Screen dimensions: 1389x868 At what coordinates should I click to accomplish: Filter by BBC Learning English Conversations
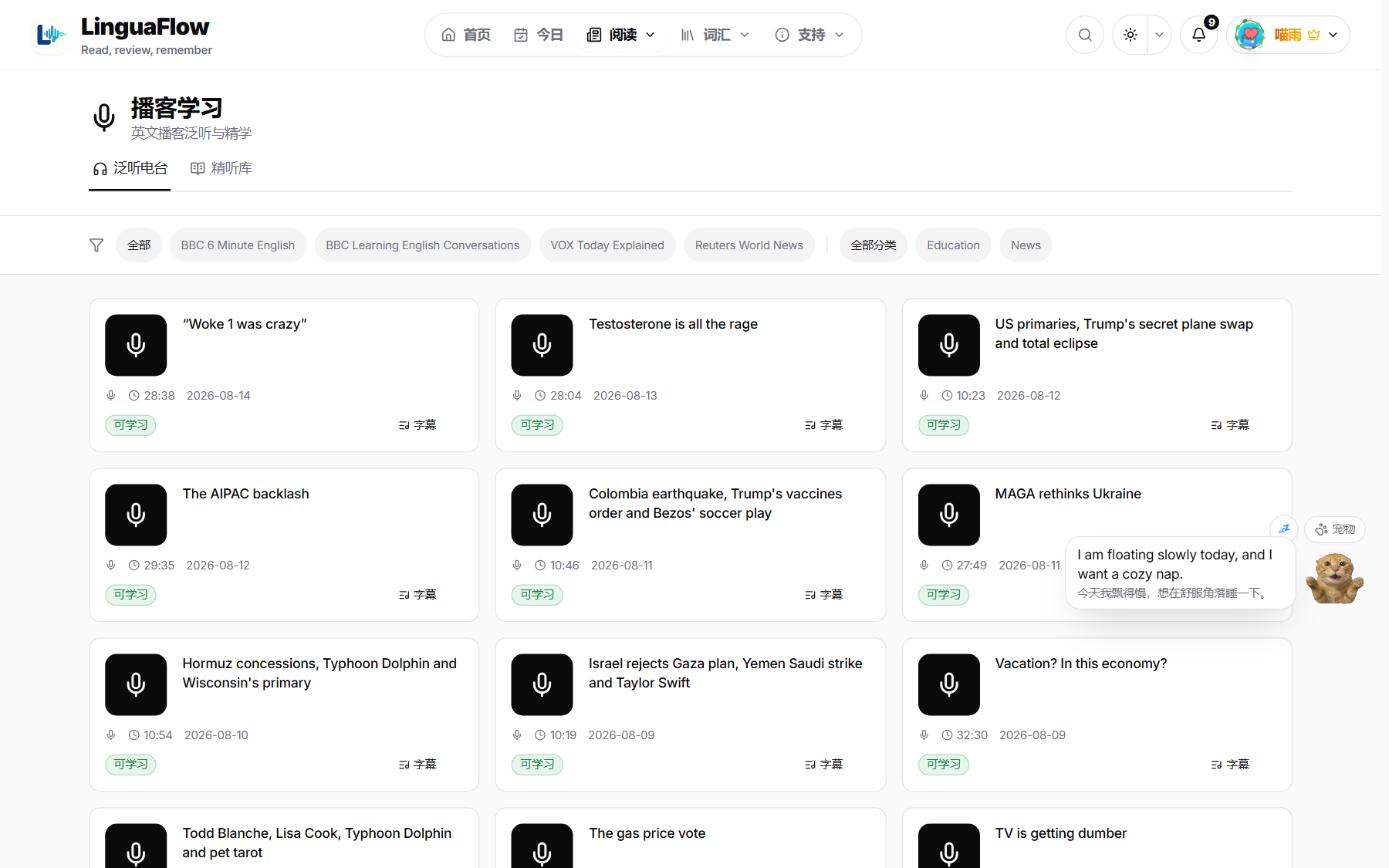point(423,245)
